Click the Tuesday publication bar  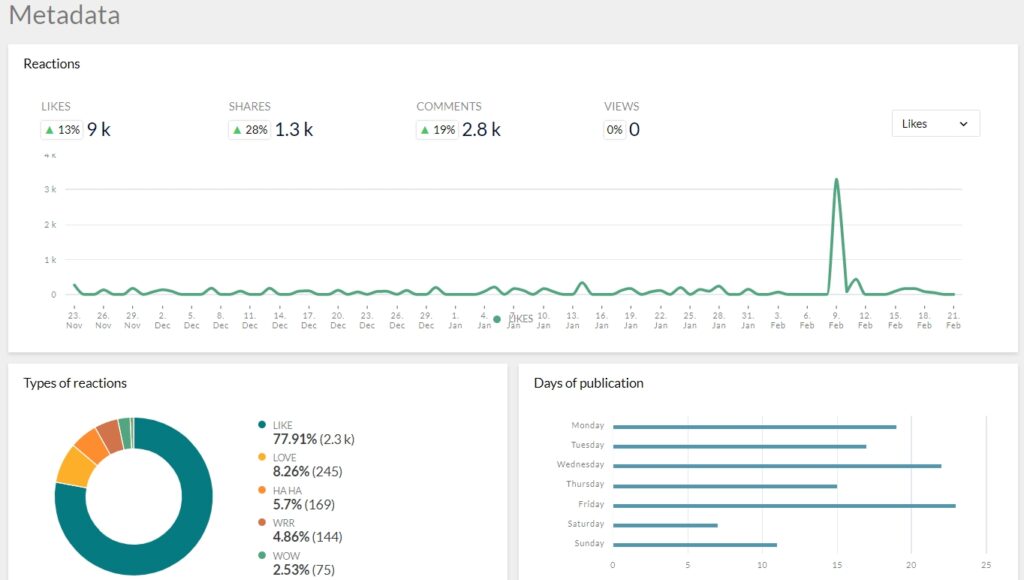[739, 447]
